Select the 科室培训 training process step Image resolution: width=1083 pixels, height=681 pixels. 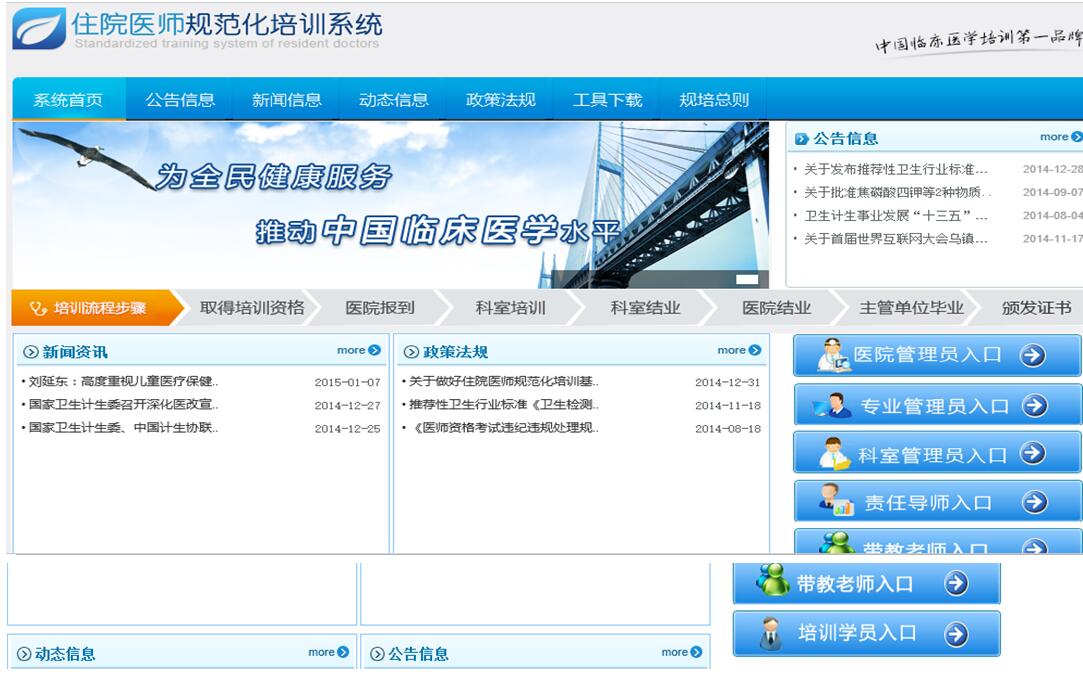(510, 308)
